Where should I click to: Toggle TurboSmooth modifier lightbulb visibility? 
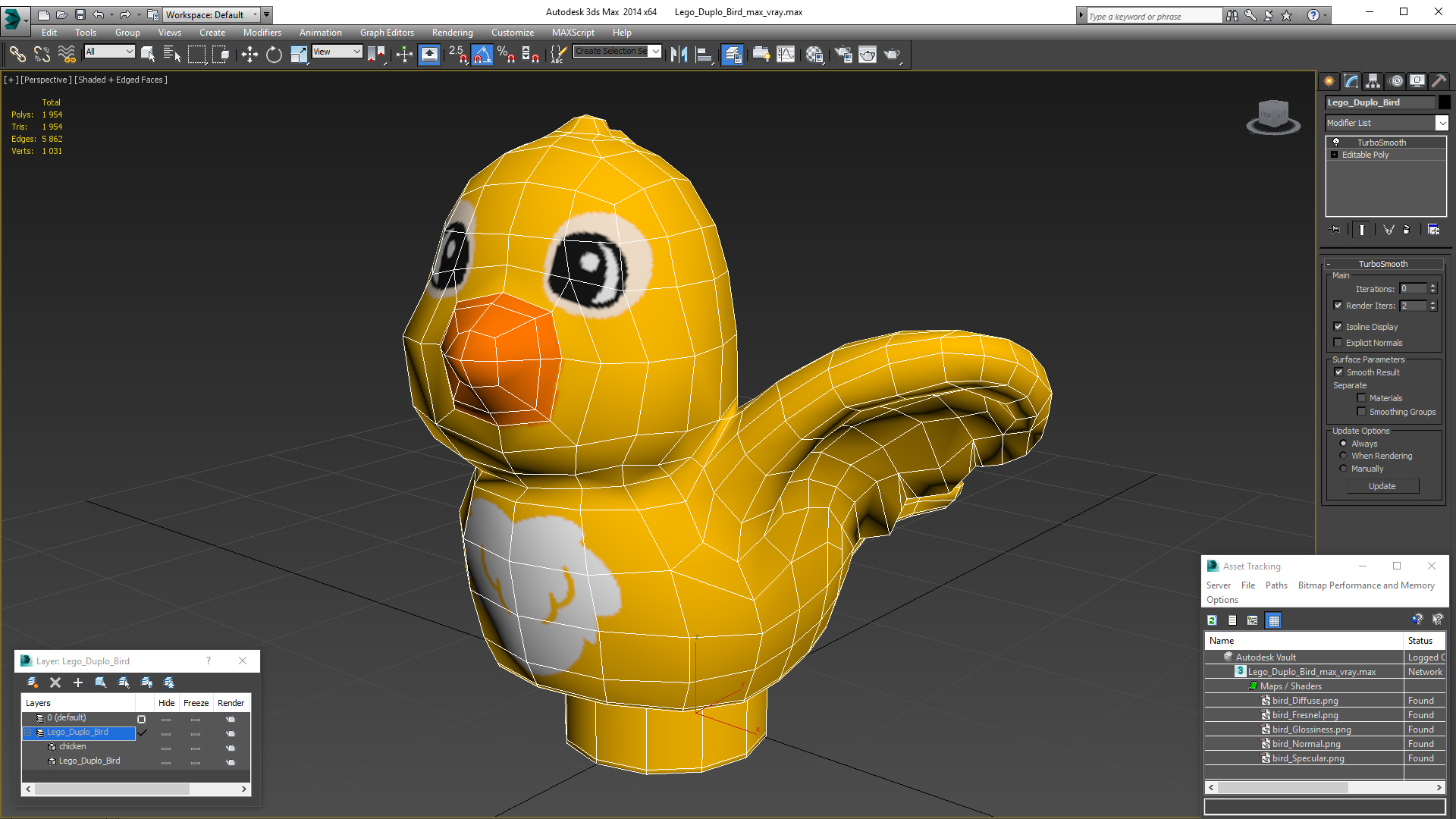click(x=1336, y=143)
